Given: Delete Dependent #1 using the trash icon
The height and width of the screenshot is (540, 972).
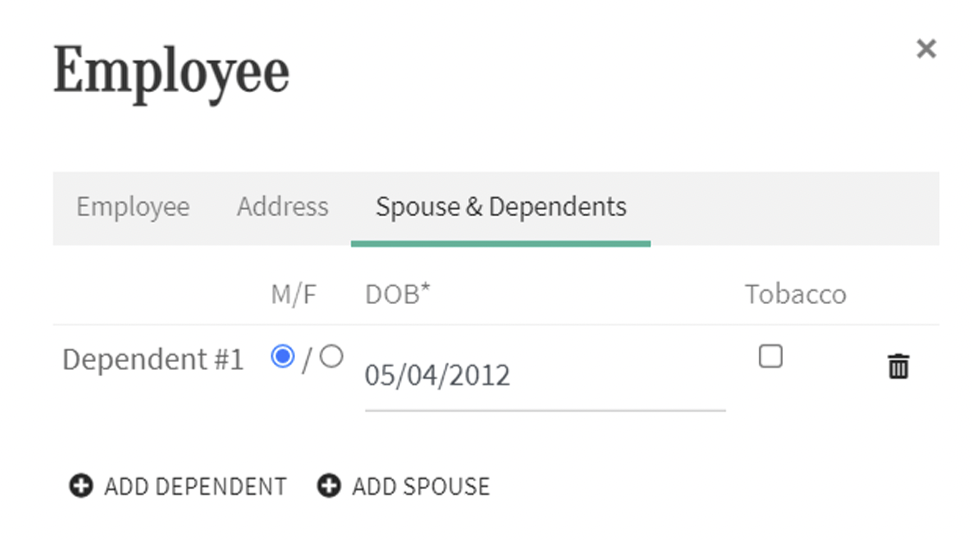Looking at the screenshot, I should click(898, 366).
